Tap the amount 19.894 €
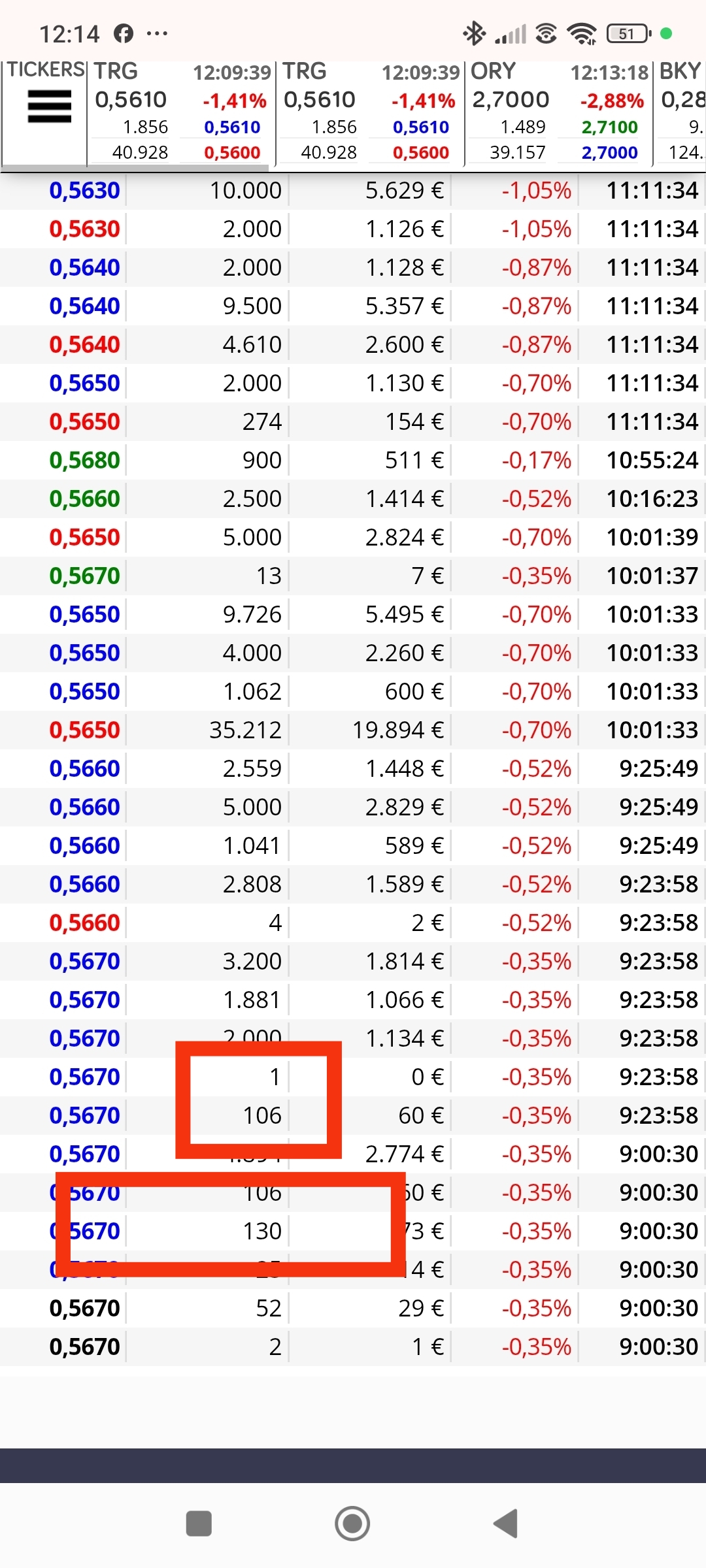 pos(398,730)
